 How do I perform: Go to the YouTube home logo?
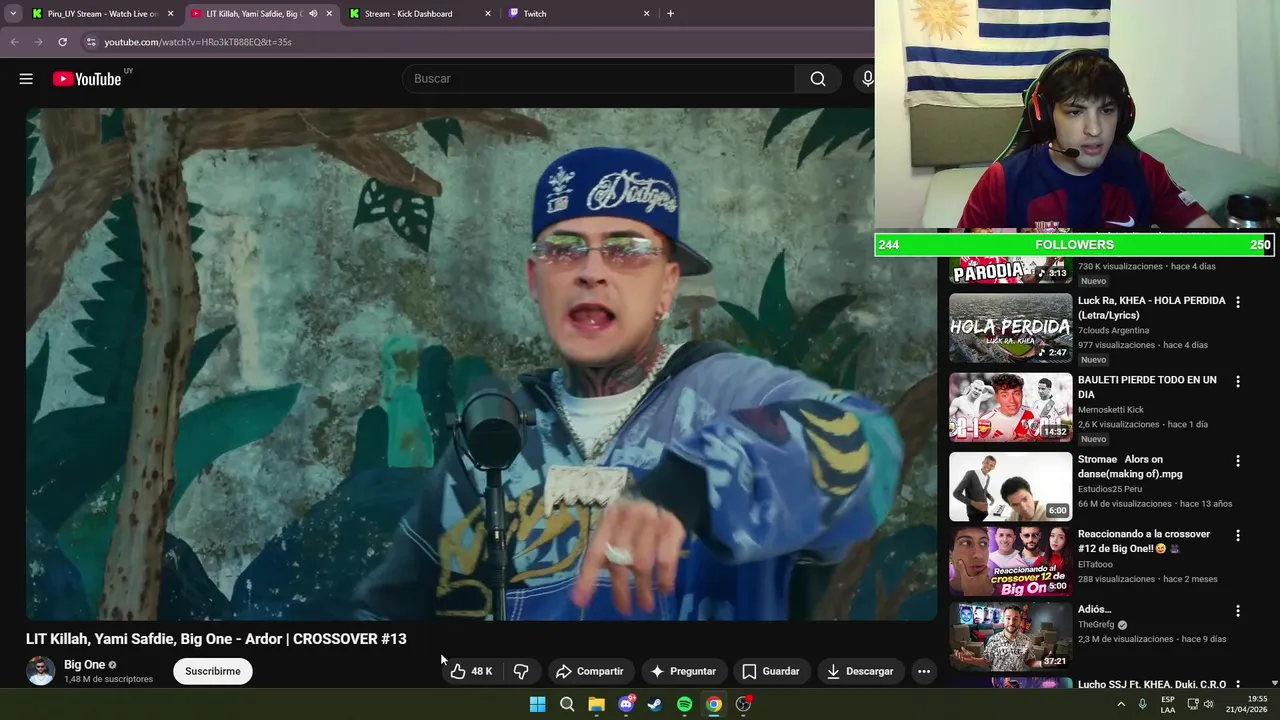pyautogui.click(x=87, y=79)
